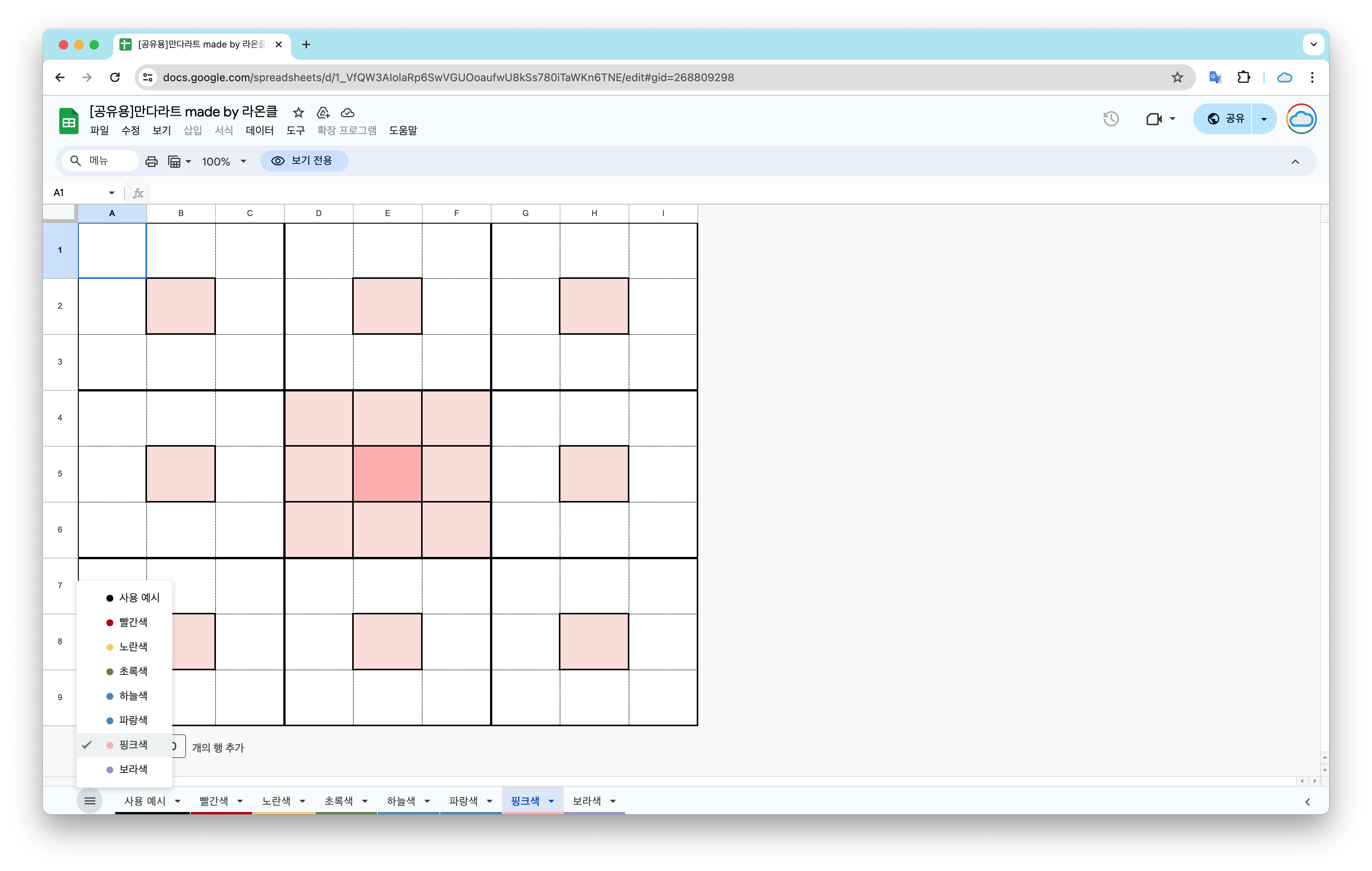1372x871 pixels.
Task: Select 빨간색 from the sheet list popup
Action: 133,622
